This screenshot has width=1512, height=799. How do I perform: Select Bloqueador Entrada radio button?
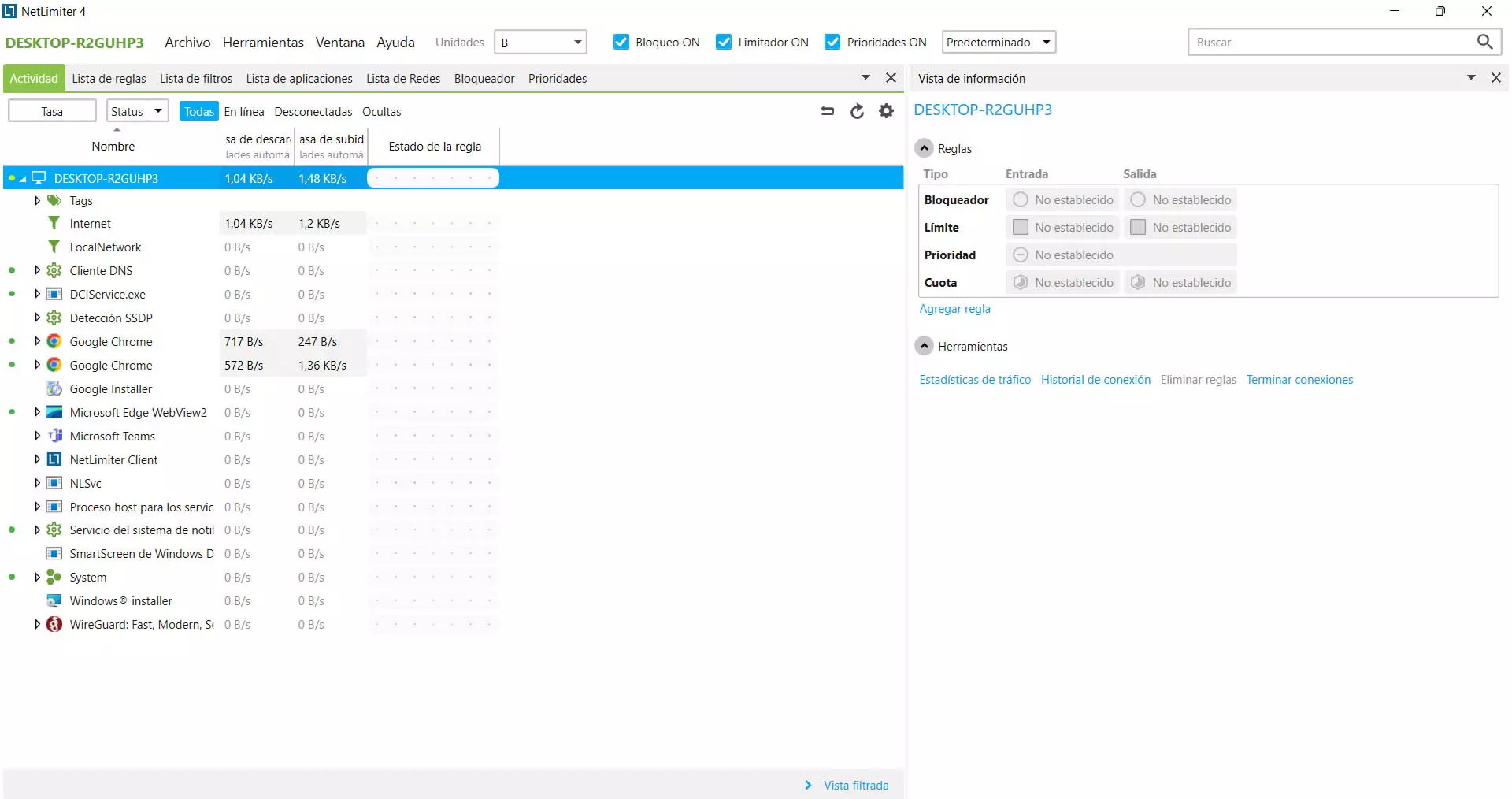(1021, 199)
